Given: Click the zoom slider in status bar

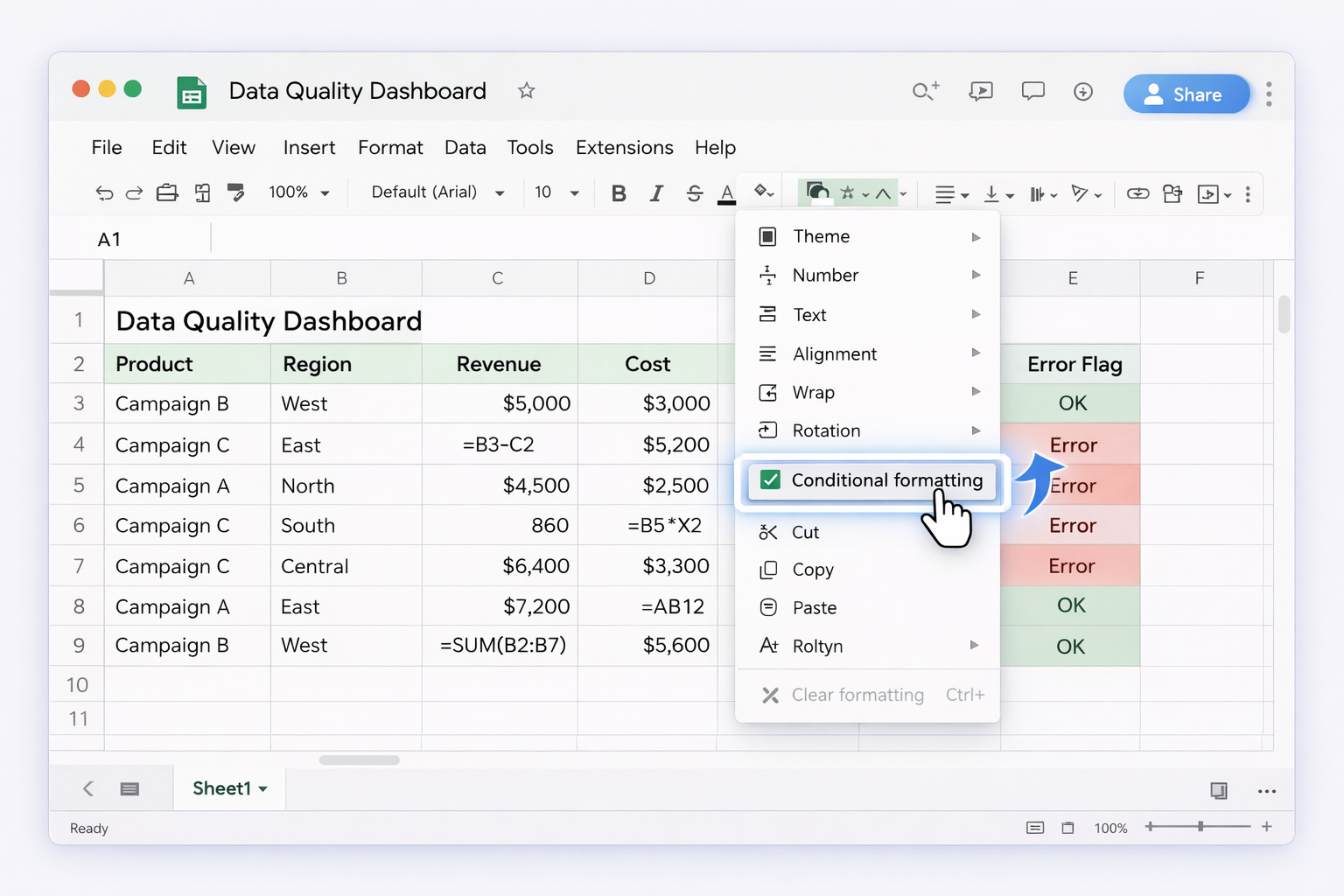Looking at the screenshot, I should 1200,827.
